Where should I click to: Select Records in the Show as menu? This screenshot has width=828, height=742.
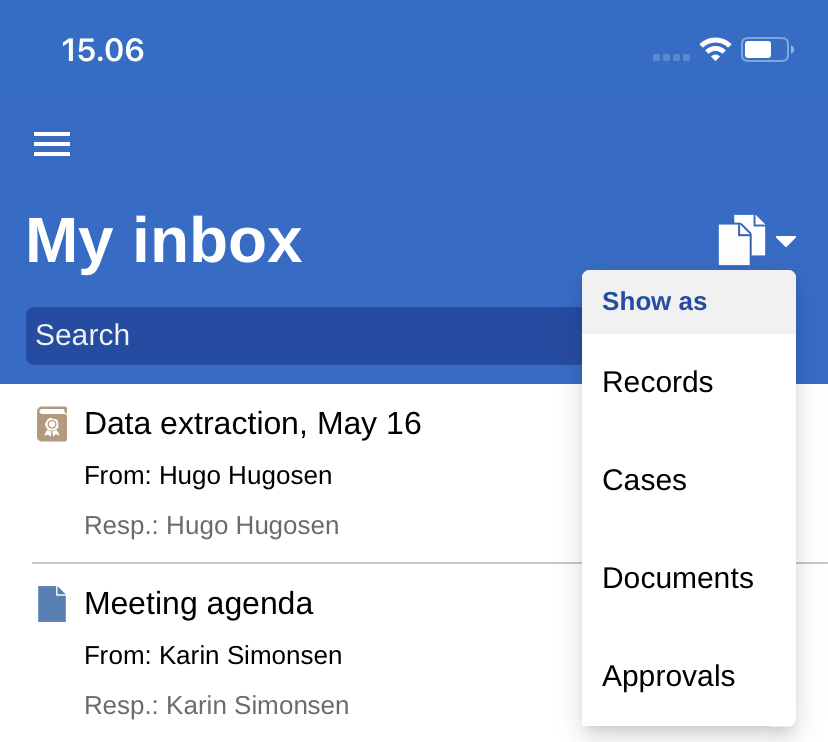click(x=658, y=382)
